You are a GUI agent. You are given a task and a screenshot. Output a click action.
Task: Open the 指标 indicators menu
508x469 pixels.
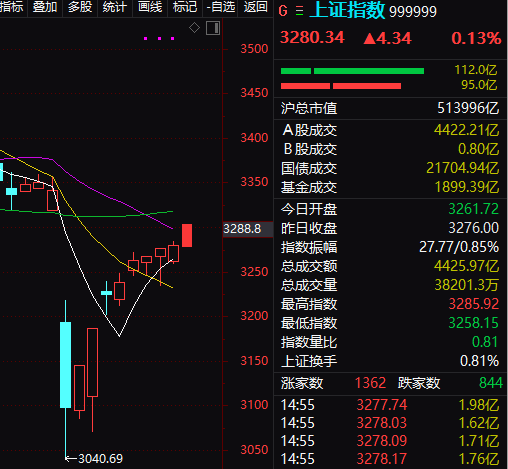point(12,7)
